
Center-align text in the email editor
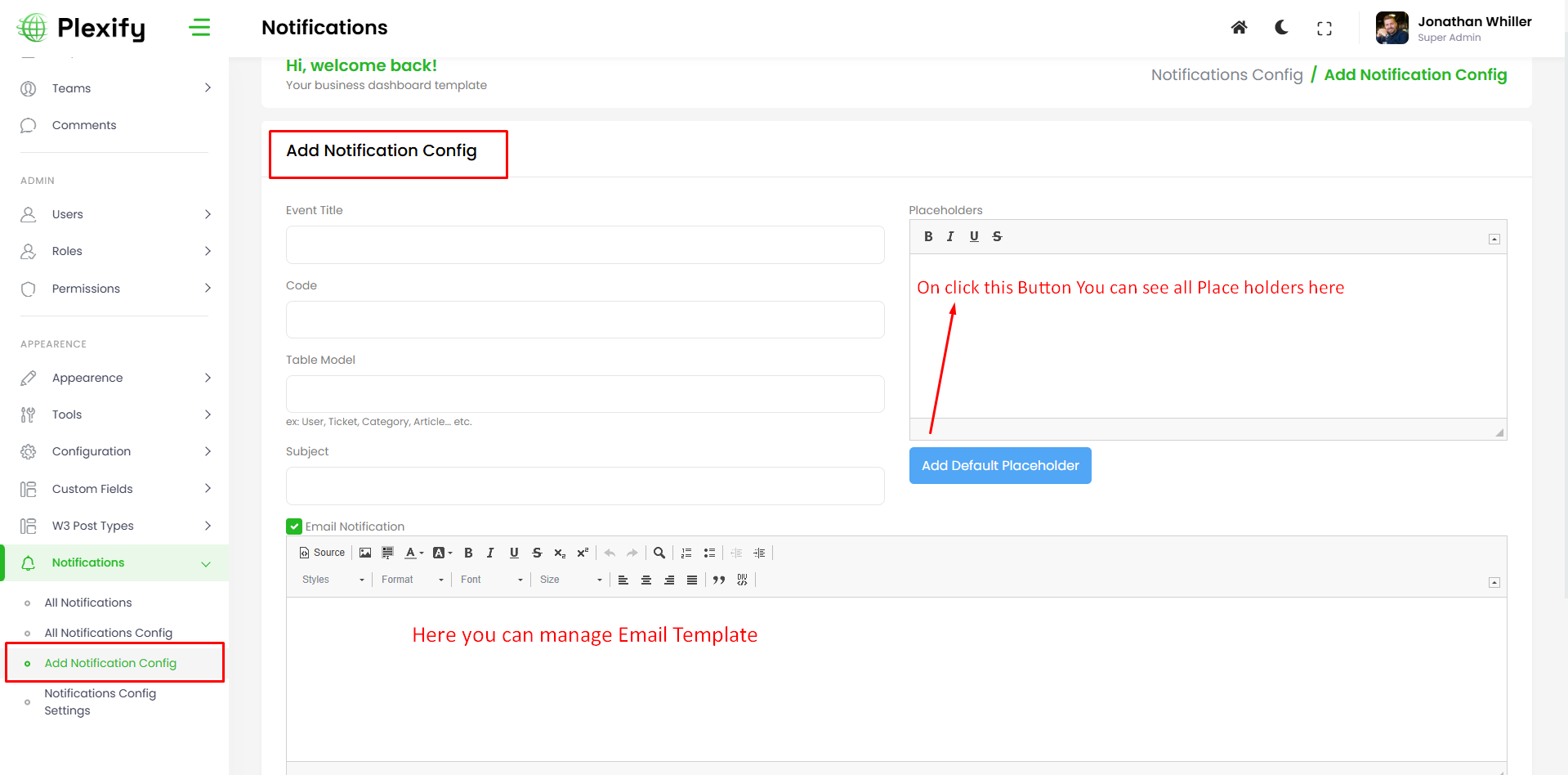coord(646,580)
